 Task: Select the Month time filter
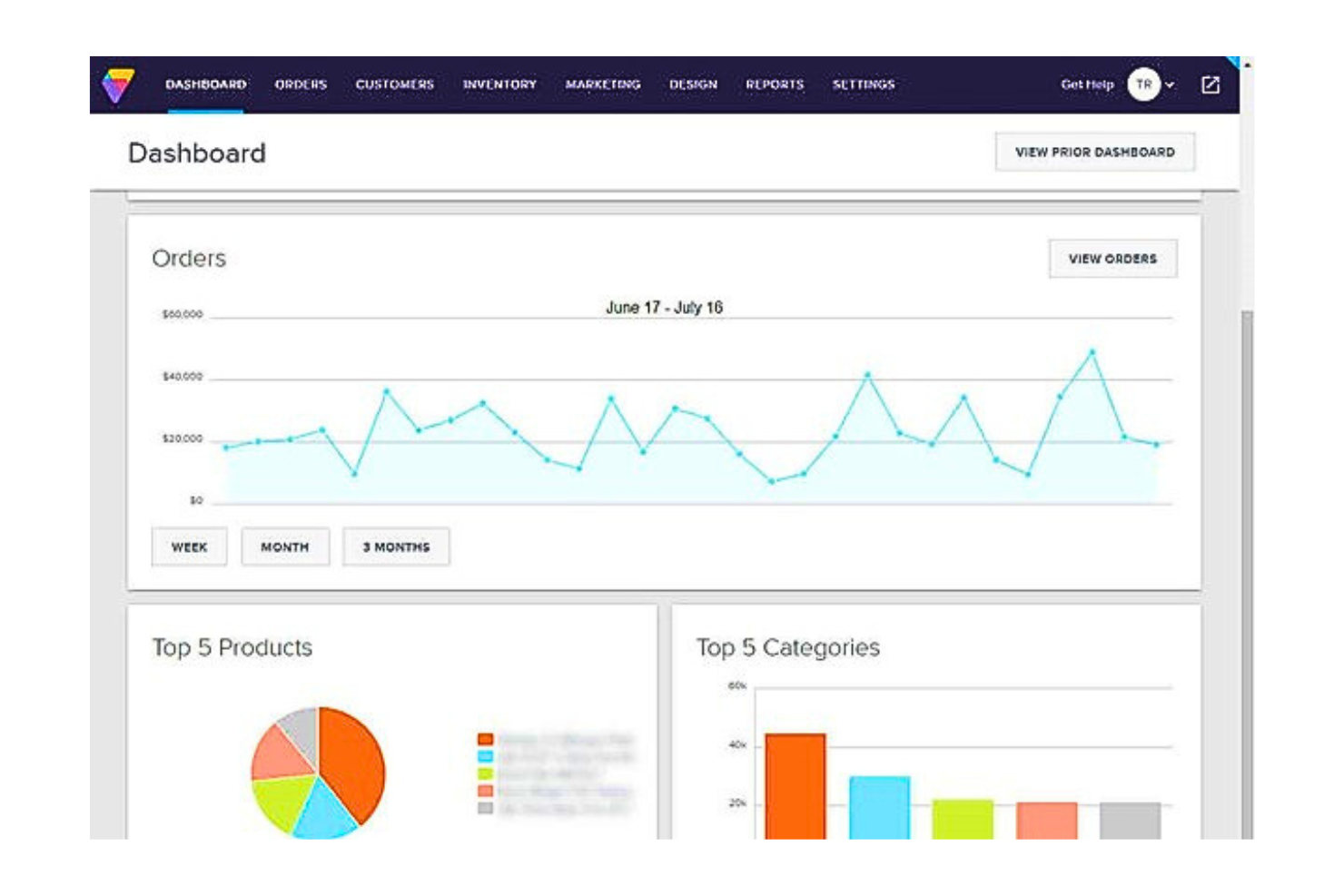(287, 546)
